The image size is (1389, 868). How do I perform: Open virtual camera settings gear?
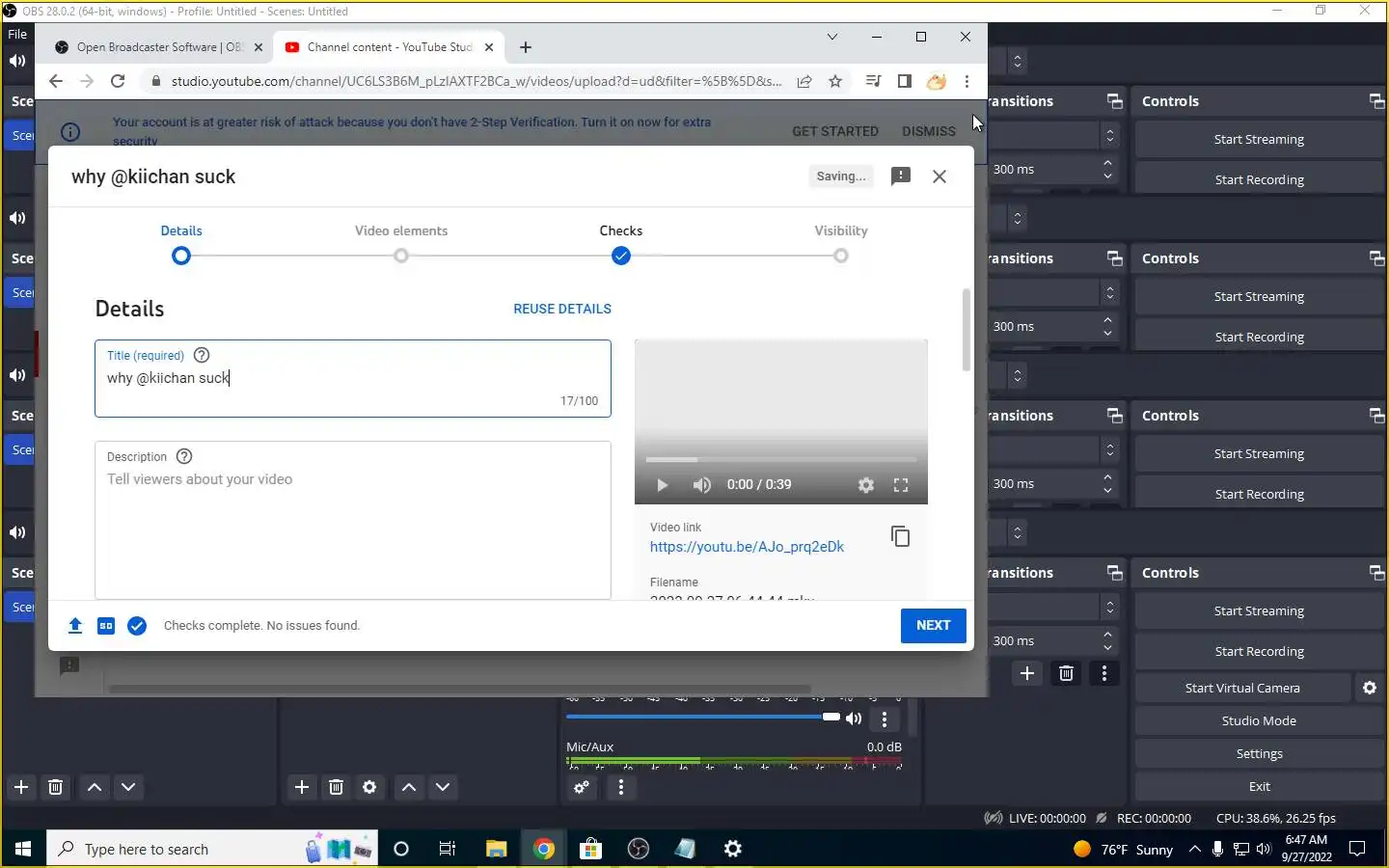1370,688
